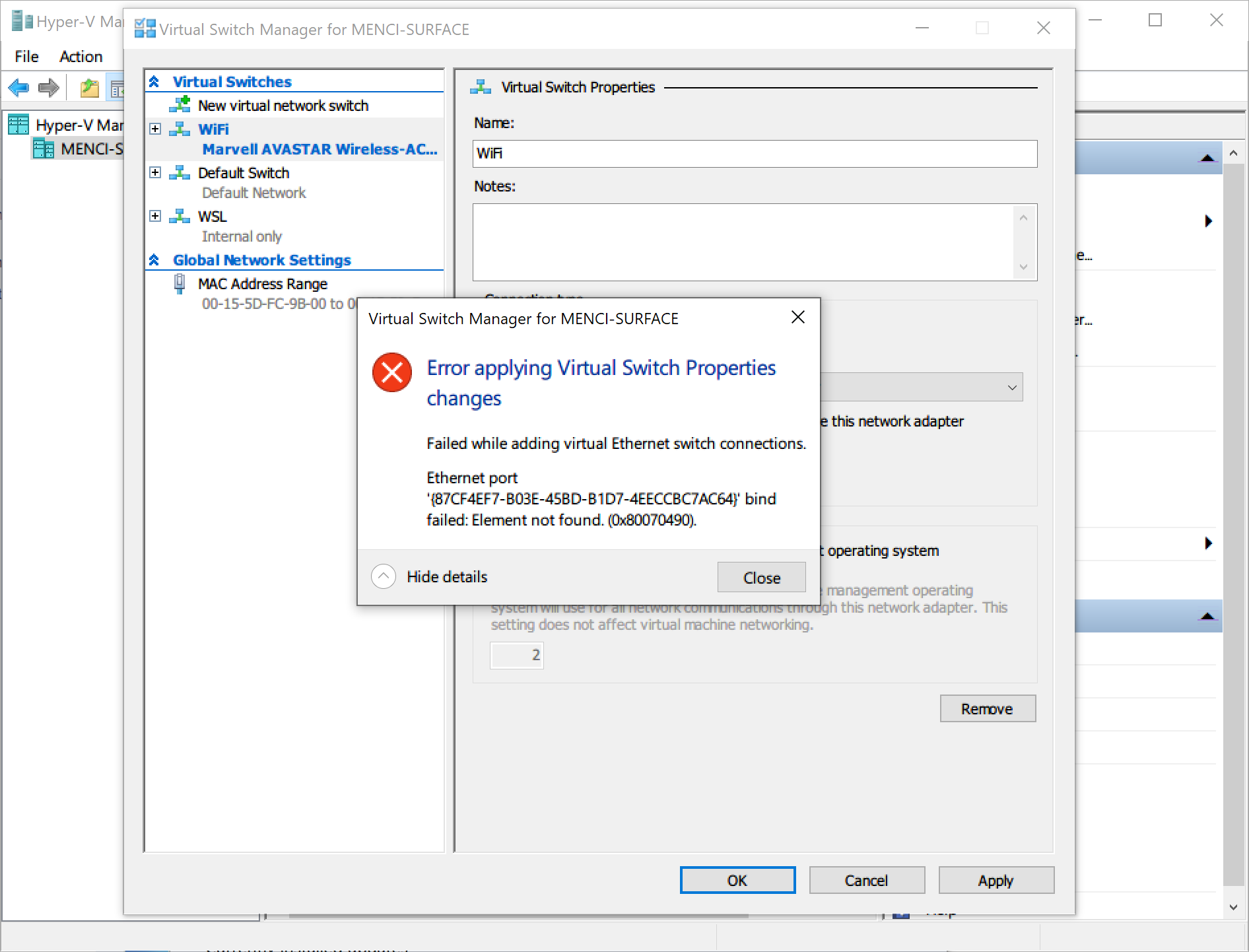Image resolution: width=1249 pixels, height=952 pixels.
Task: Click OK in Virtual Switch Manager
Action: click(x=737, y=880)
